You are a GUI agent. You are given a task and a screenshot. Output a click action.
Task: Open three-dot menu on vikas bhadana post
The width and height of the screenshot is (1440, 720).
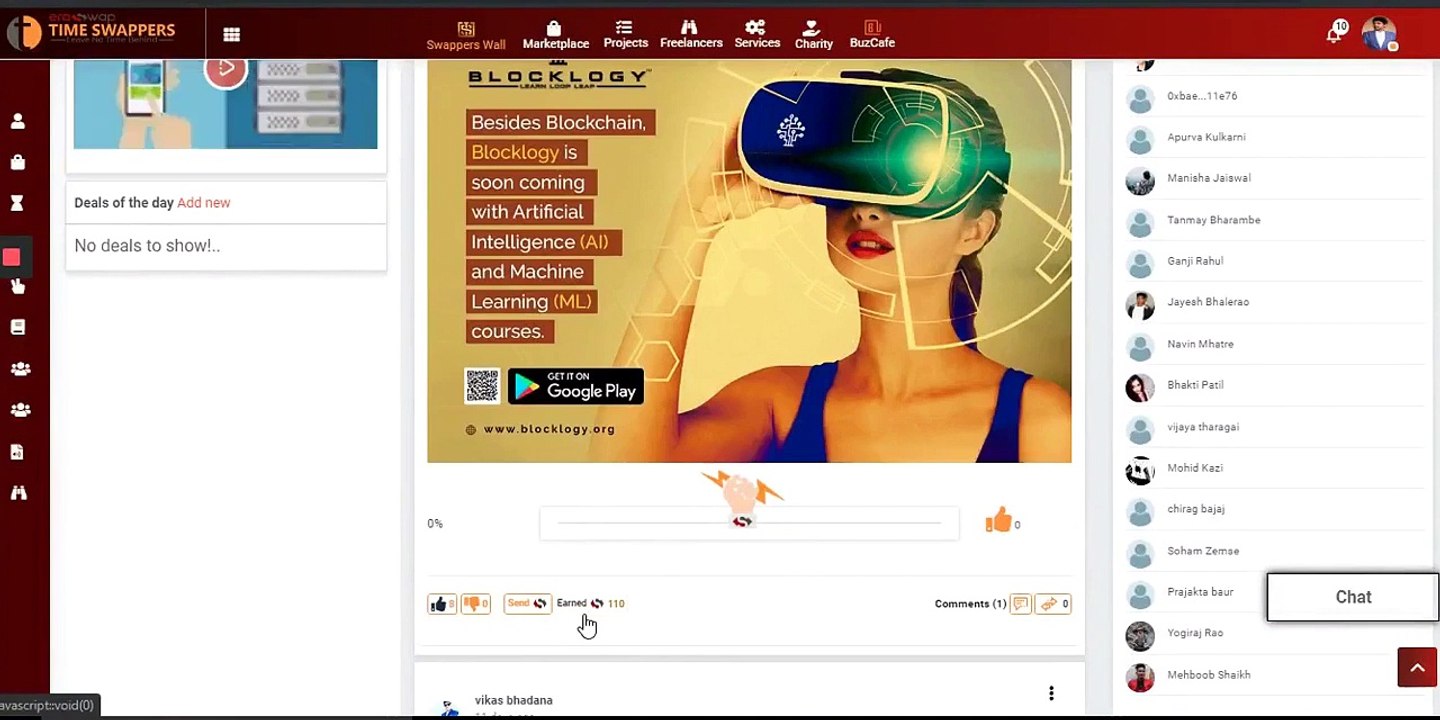click(1051, 693)
